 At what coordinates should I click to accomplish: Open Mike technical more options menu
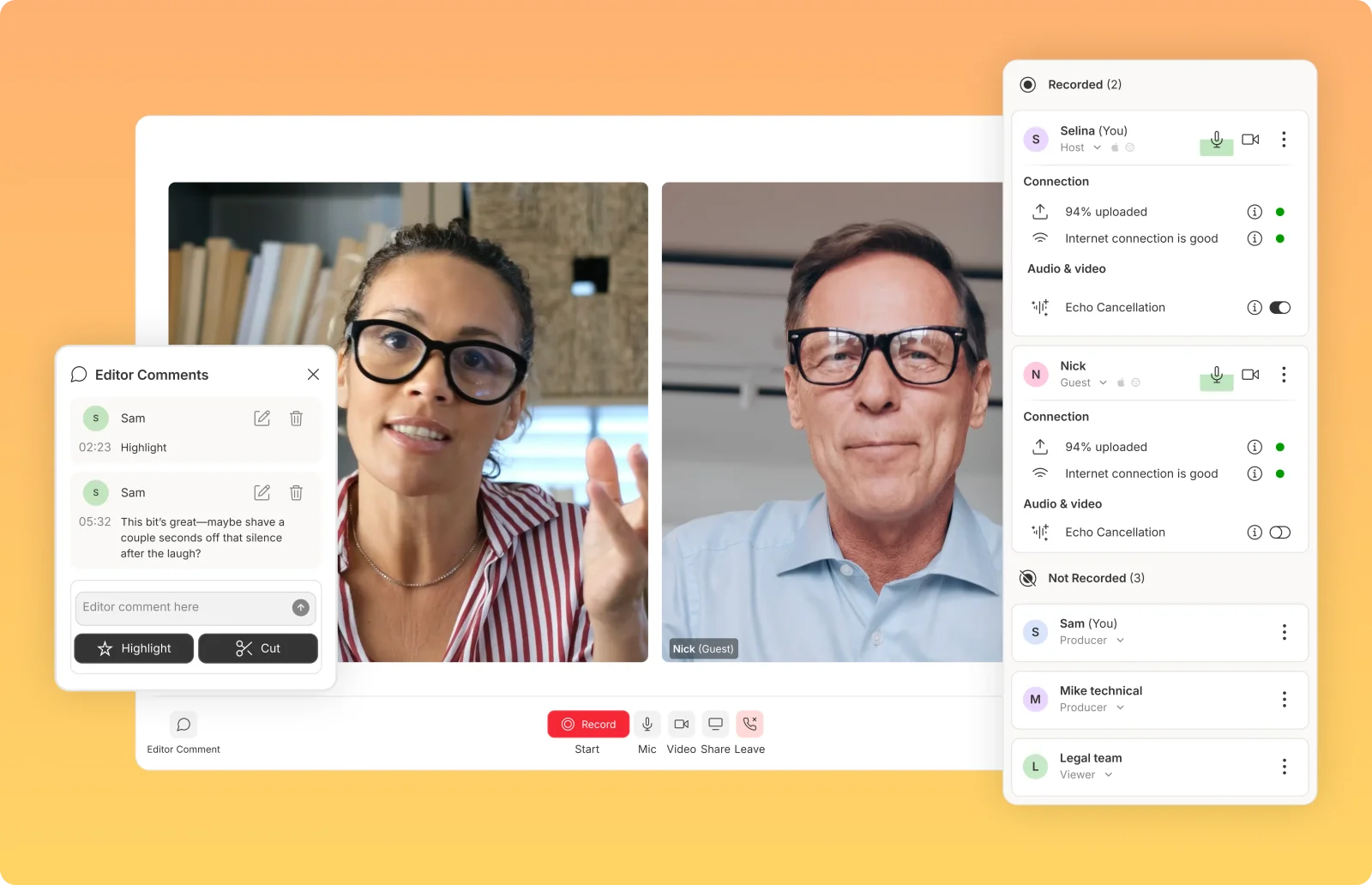click(1284, 699)
